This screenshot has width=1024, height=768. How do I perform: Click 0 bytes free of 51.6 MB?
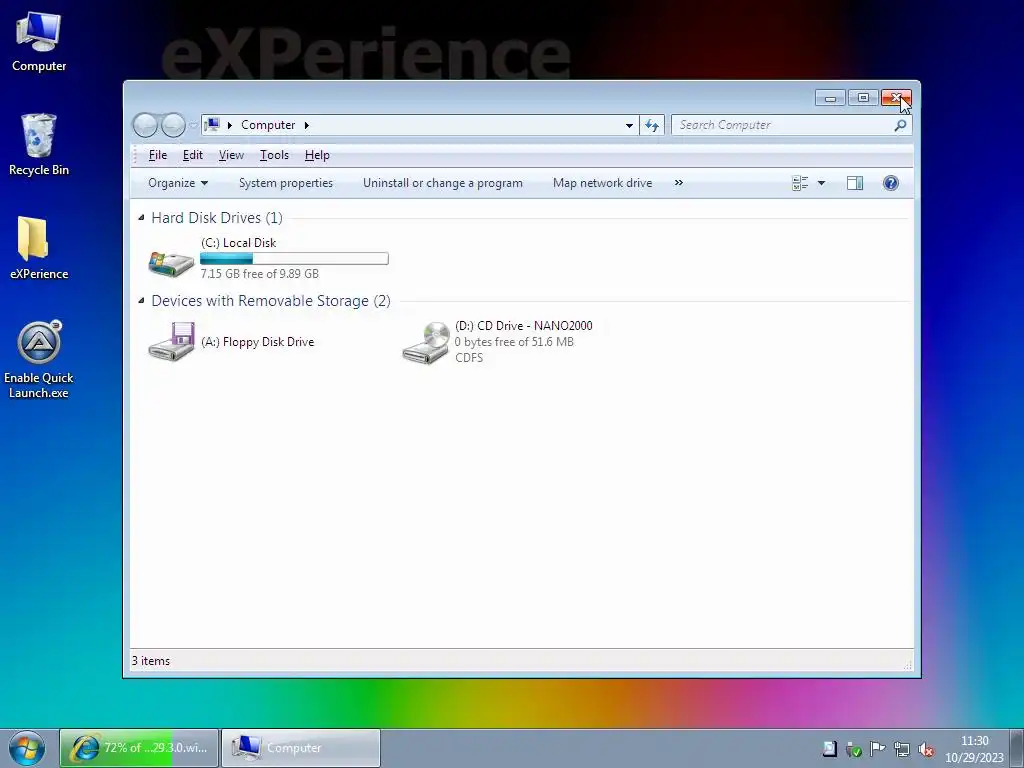514,342
